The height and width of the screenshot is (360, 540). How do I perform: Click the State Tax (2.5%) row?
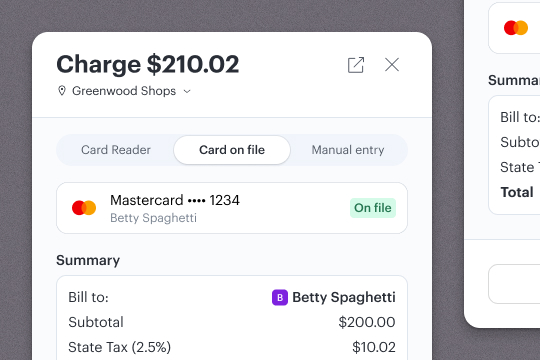(232, 347)
